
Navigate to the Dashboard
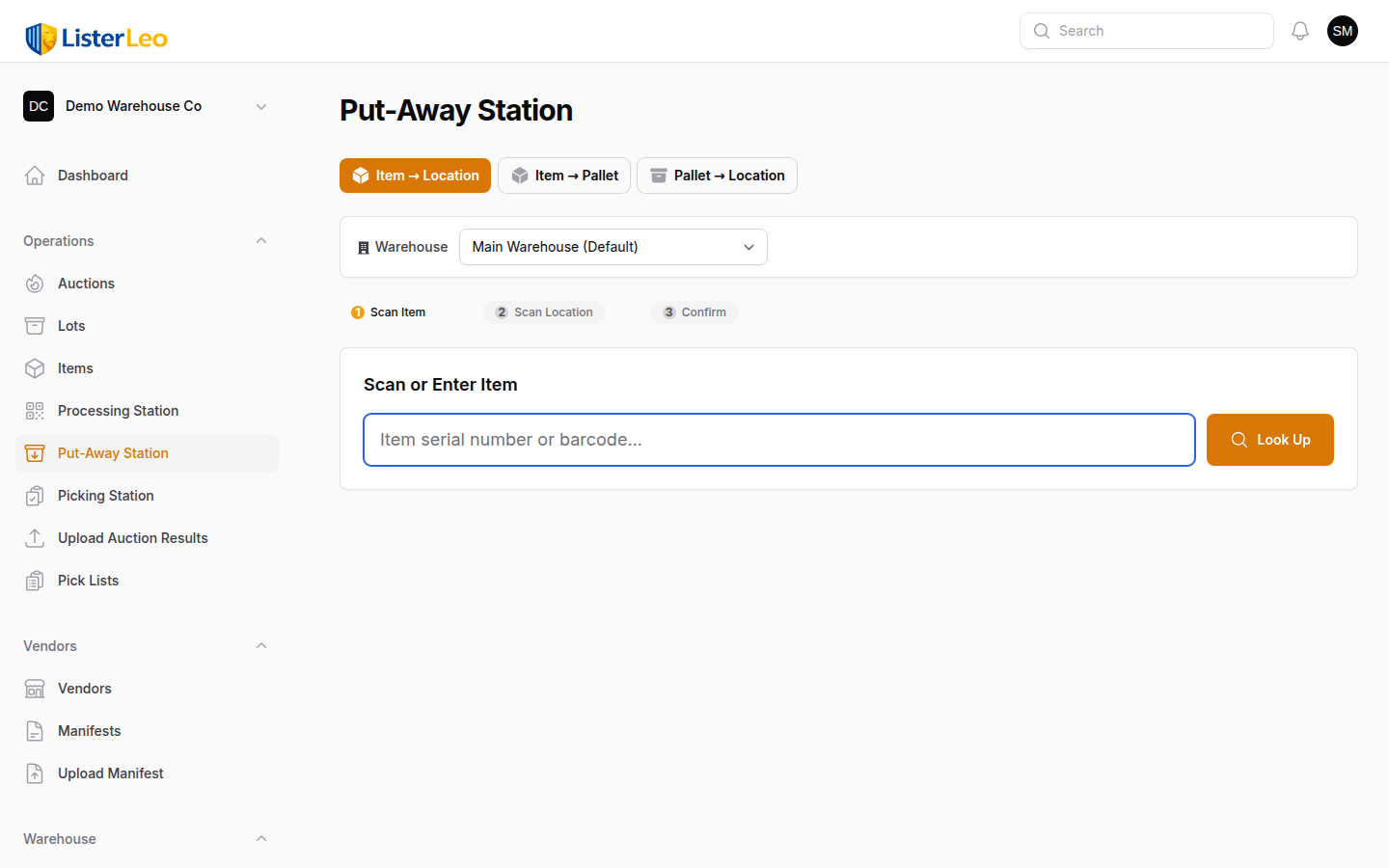pyautogui.click(x=93, y=175)
